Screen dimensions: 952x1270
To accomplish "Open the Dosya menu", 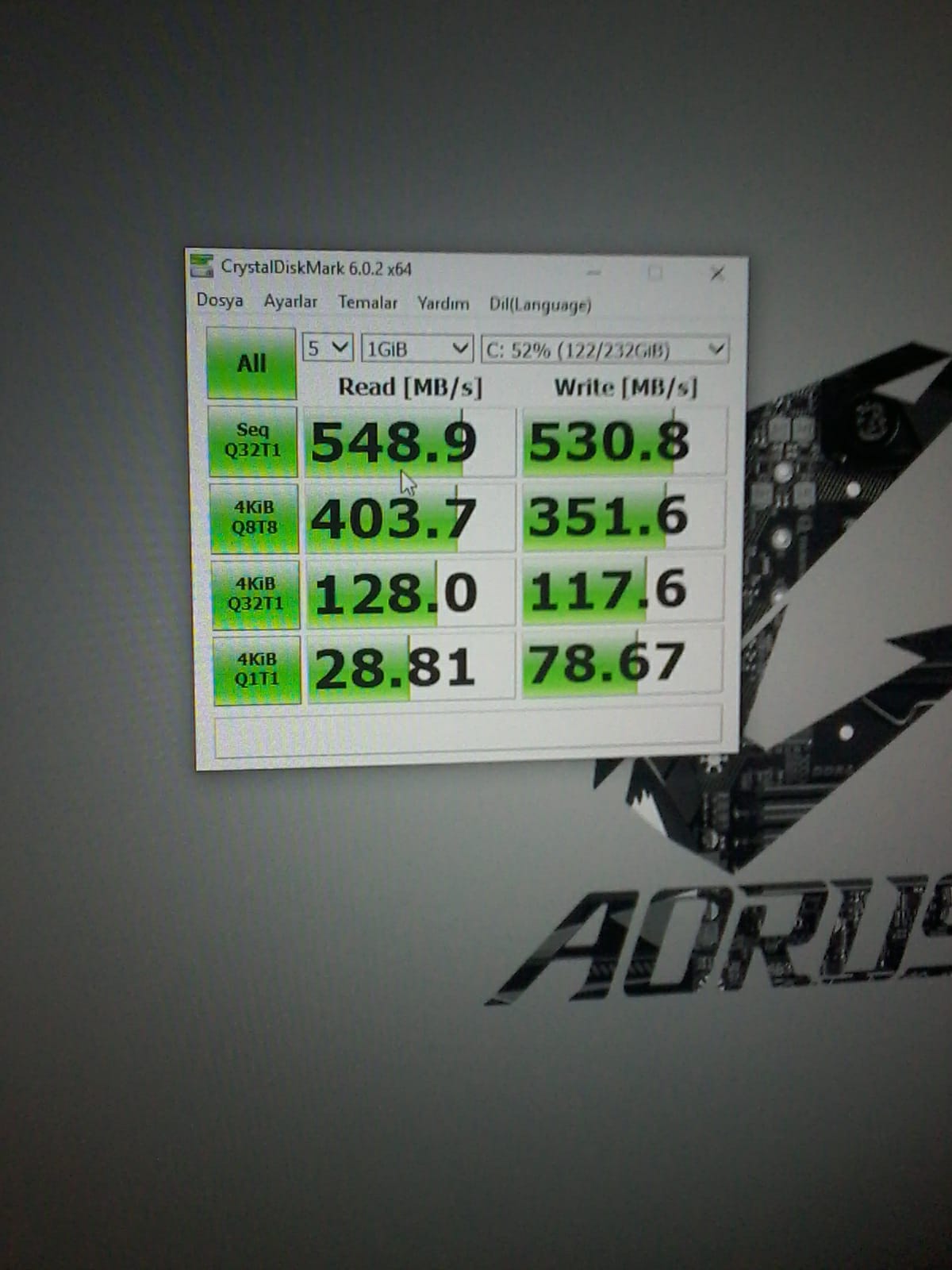I will pyautogui.click(x=220, y=300).
